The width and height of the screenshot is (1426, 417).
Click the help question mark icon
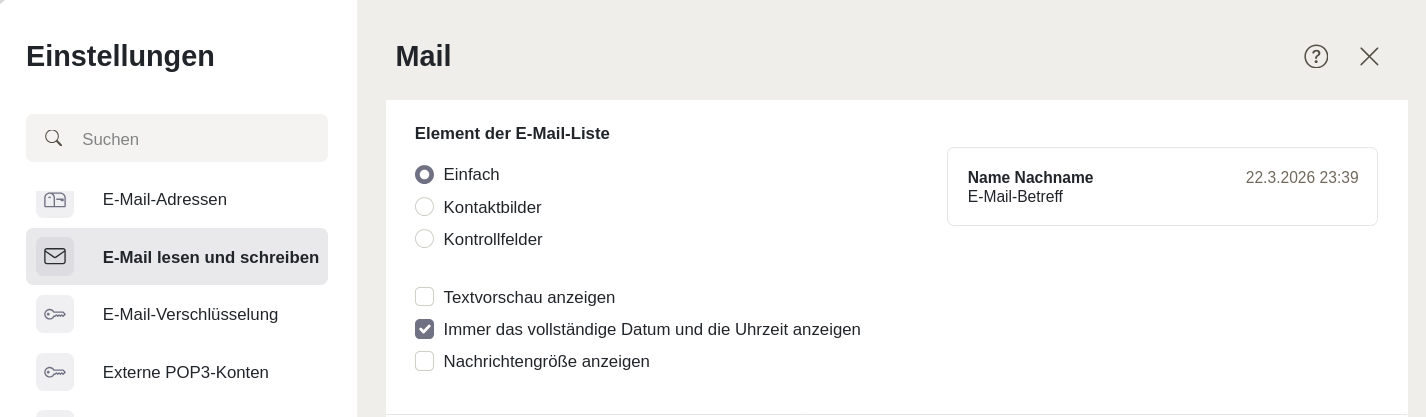pyautogui.click(x=1316, y=57)
